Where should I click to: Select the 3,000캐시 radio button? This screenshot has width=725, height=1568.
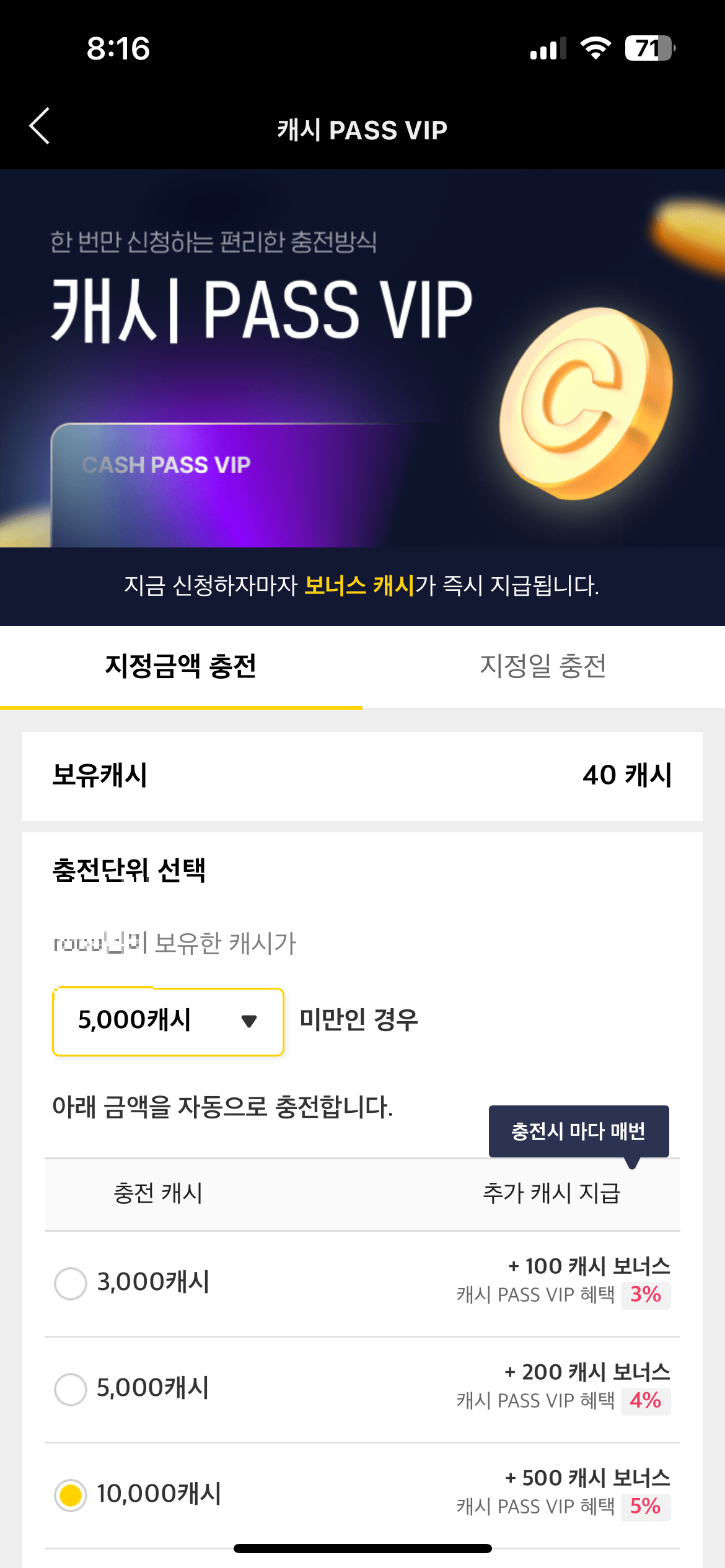71,1283
